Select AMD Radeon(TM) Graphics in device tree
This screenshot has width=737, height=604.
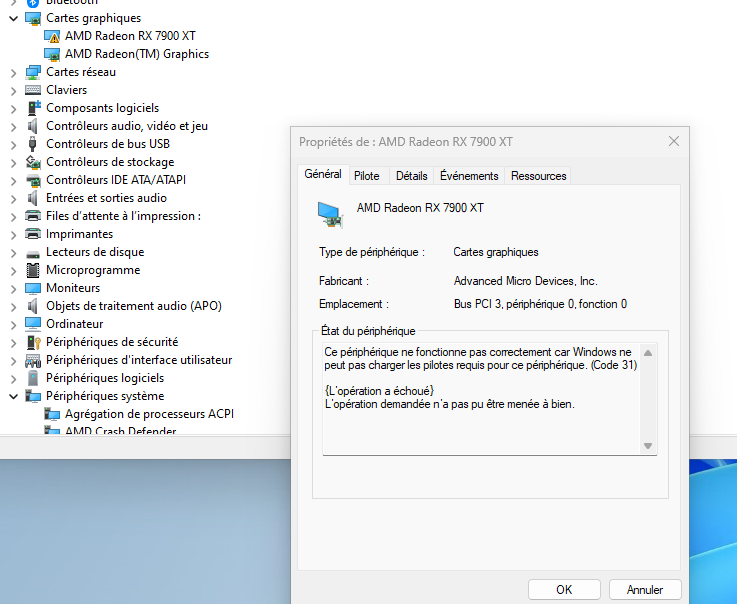coord(137,54)
